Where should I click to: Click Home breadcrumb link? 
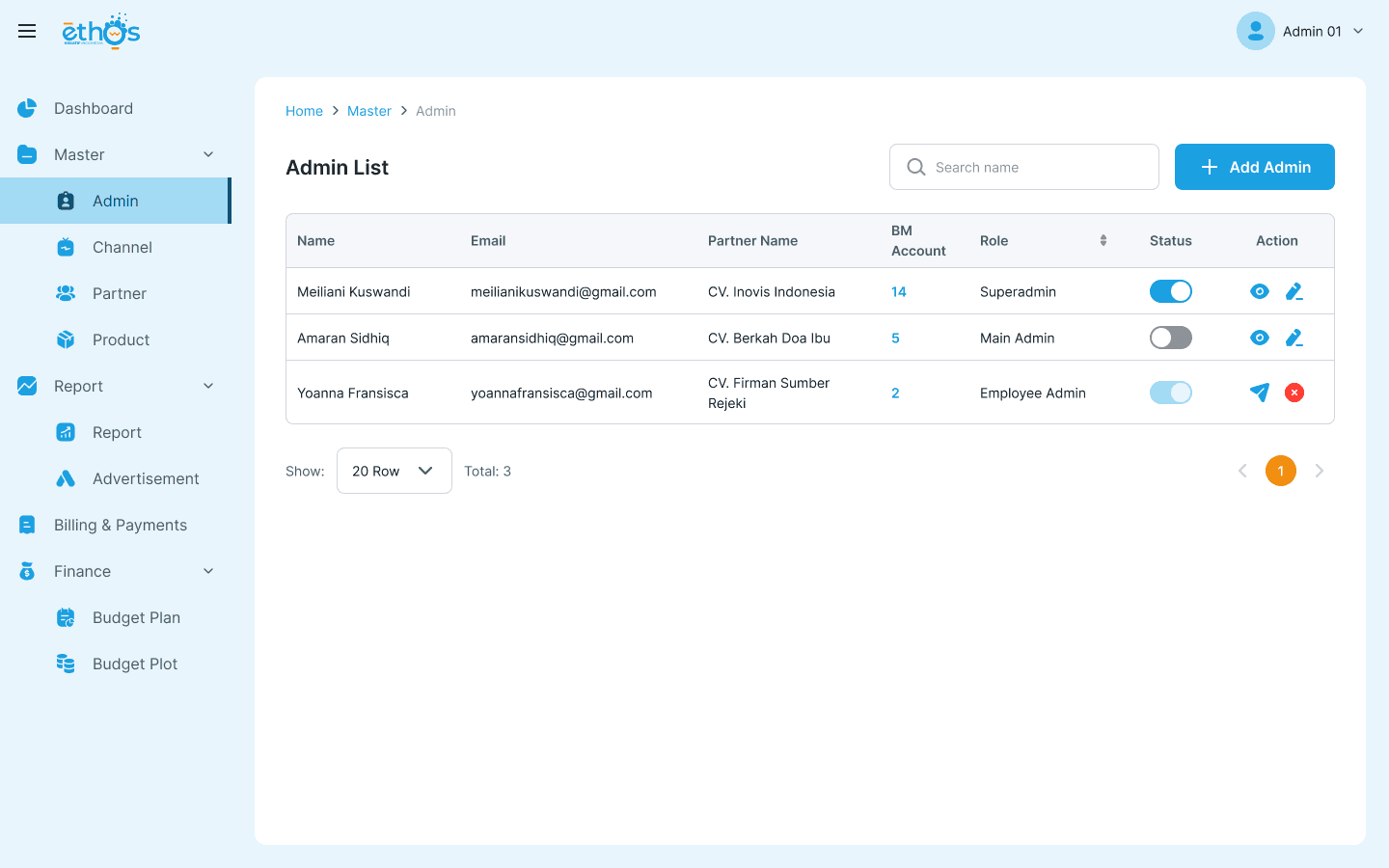[304, 111]
